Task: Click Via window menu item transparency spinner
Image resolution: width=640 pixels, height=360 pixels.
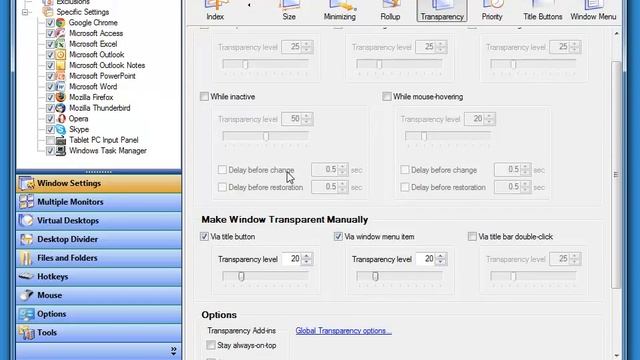Action: pos(441,259)
